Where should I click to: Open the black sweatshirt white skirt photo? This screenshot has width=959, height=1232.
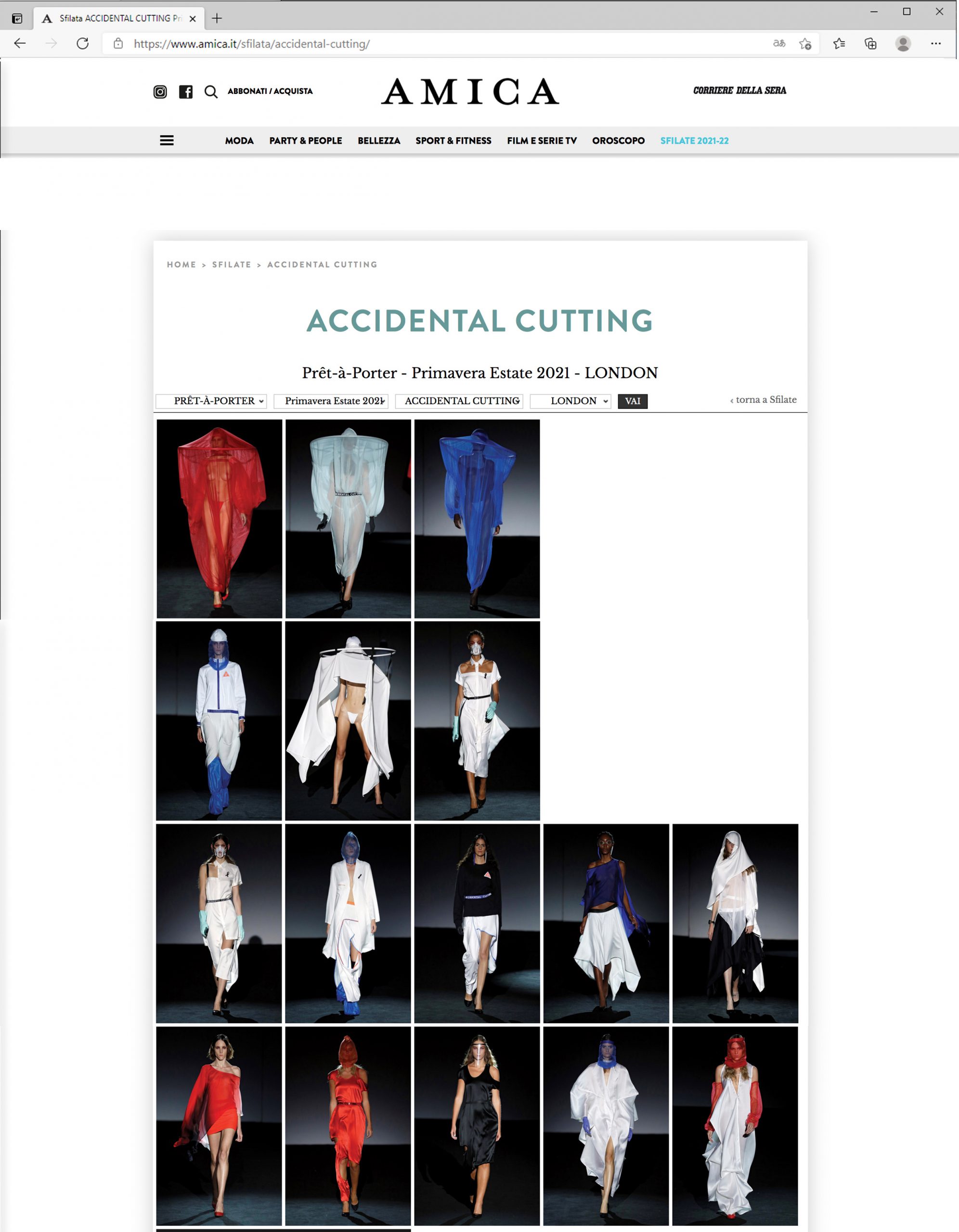(x=477, y=924)
